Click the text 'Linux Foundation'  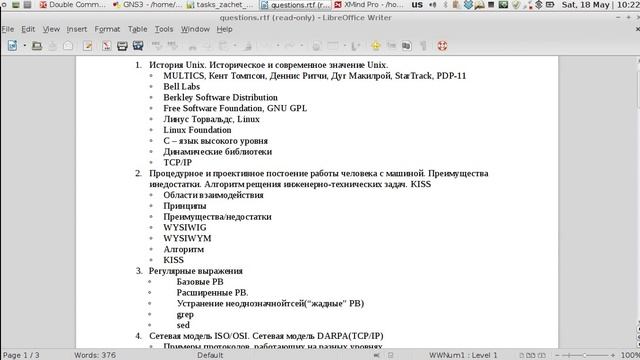pyautogui.click(x=197, y=130)
